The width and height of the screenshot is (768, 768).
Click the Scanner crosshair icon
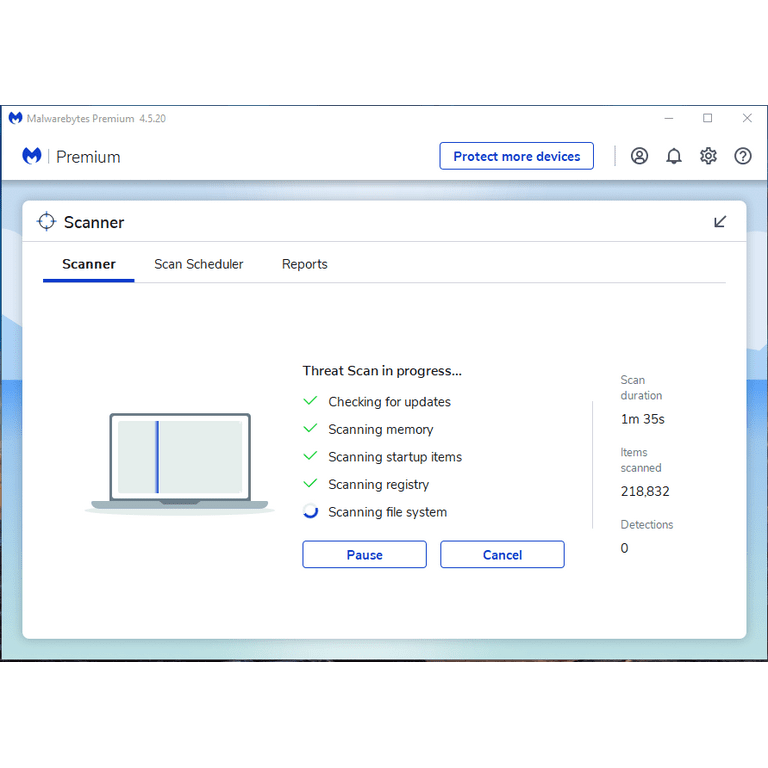point(46,222)
